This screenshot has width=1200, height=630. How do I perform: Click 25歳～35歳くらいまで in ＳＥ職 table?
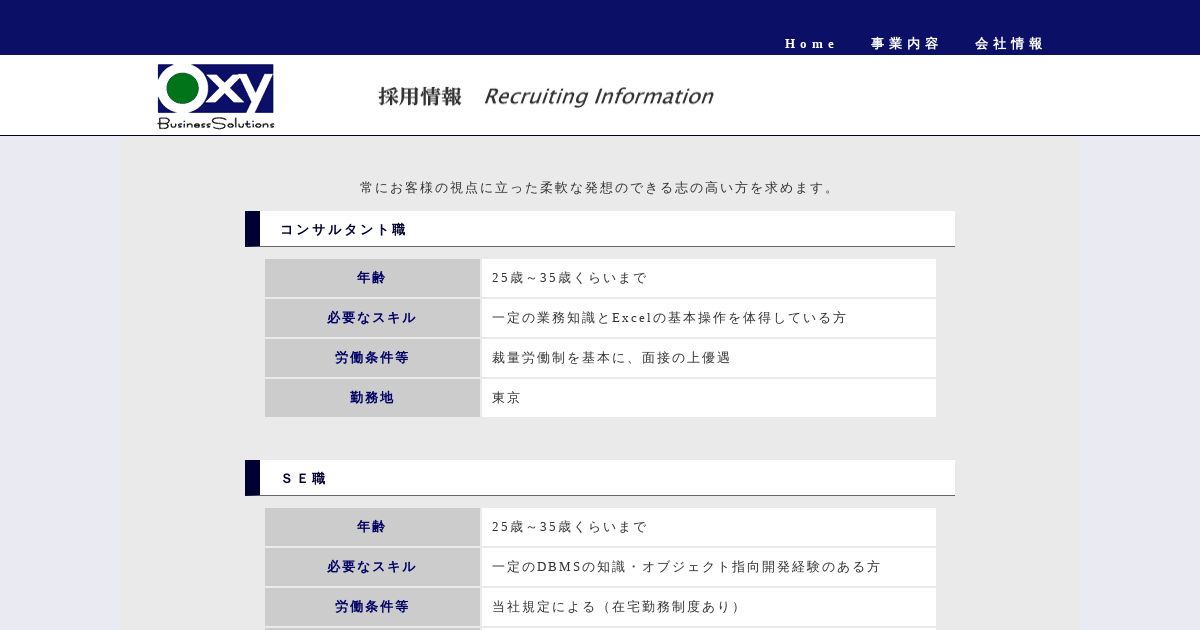(709, 527)
